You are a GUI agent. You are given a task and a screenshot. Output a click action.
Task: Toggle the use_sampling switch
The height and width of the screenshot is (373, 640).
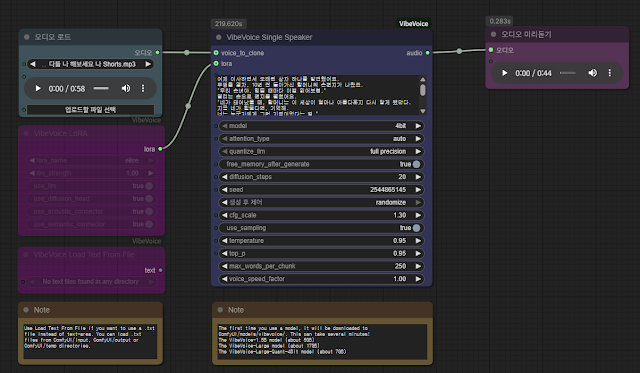click(416, 228)
